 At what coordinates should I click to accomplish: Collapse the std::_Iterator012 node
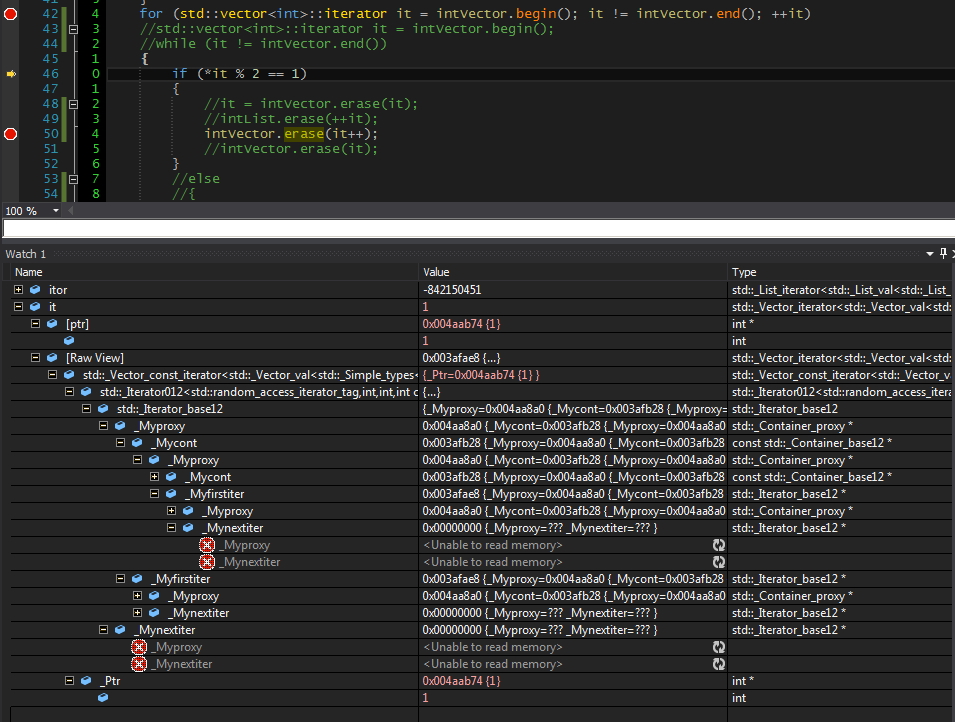pos(69,392)
